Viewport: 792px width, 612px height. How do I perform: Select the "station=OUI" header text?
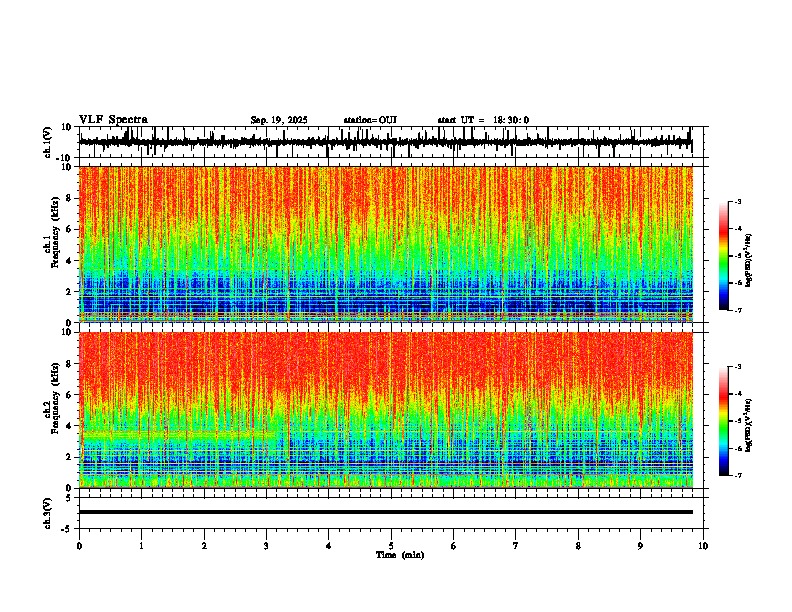coord(370,120)
